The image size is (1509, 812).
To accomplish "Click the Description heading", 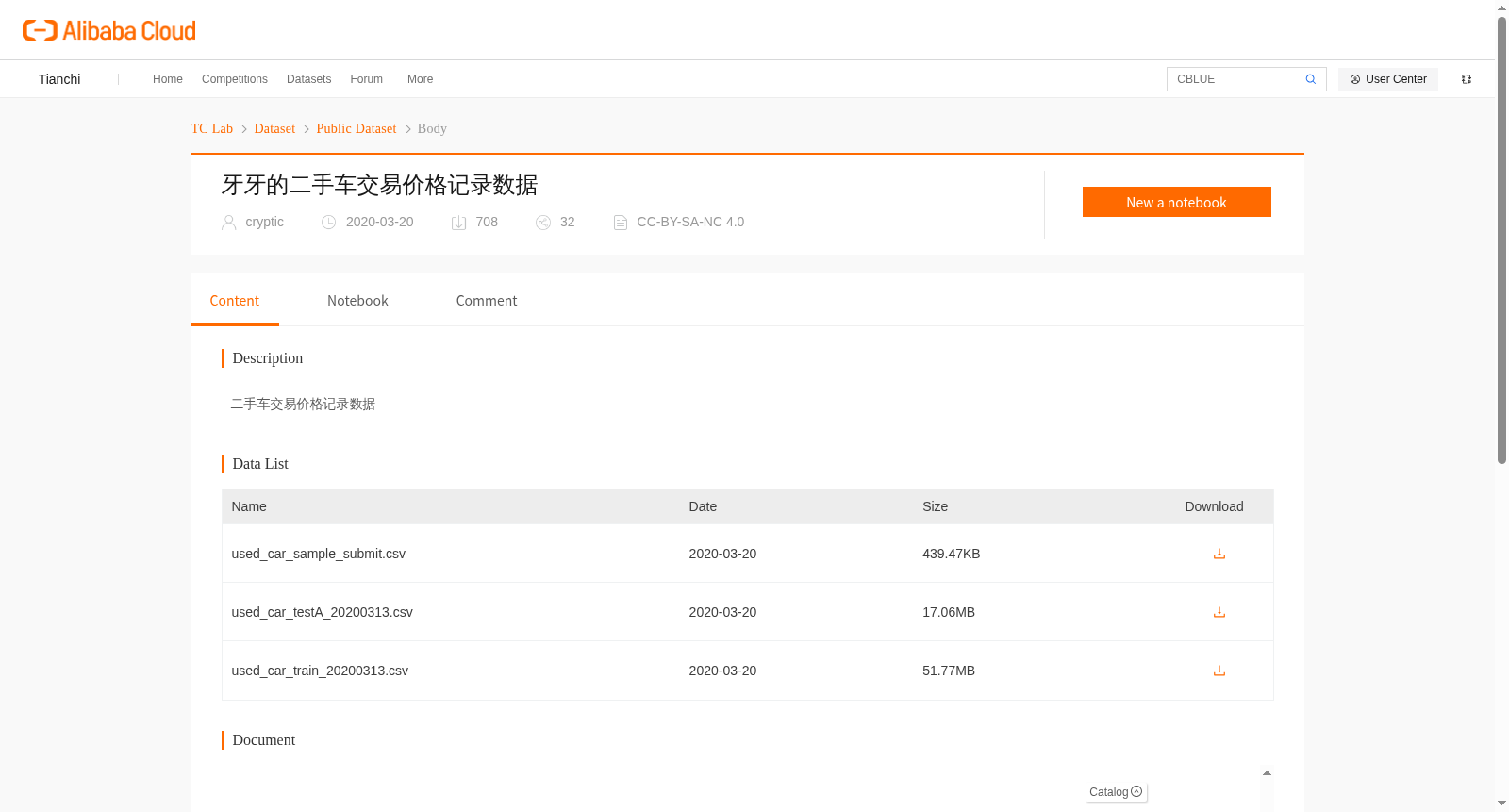I will [268, 358].
